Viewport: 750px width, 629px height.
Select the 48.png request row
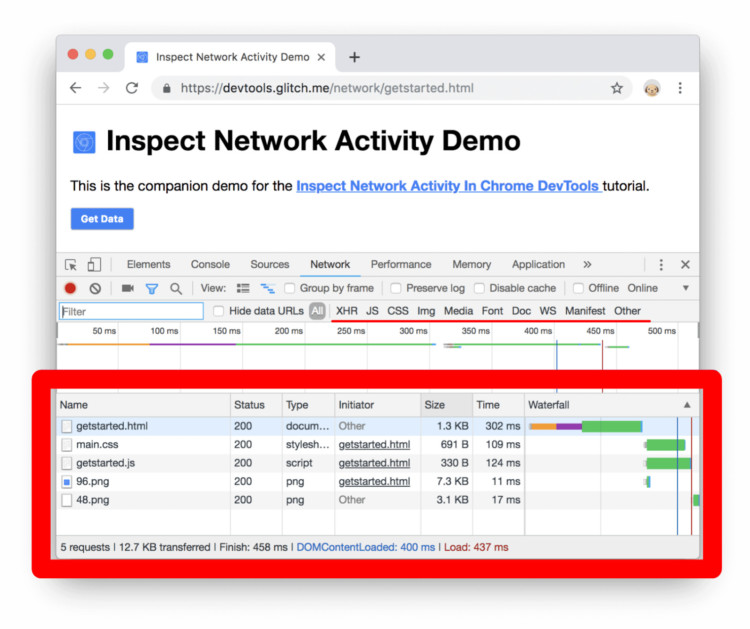(x=378, y=500)
